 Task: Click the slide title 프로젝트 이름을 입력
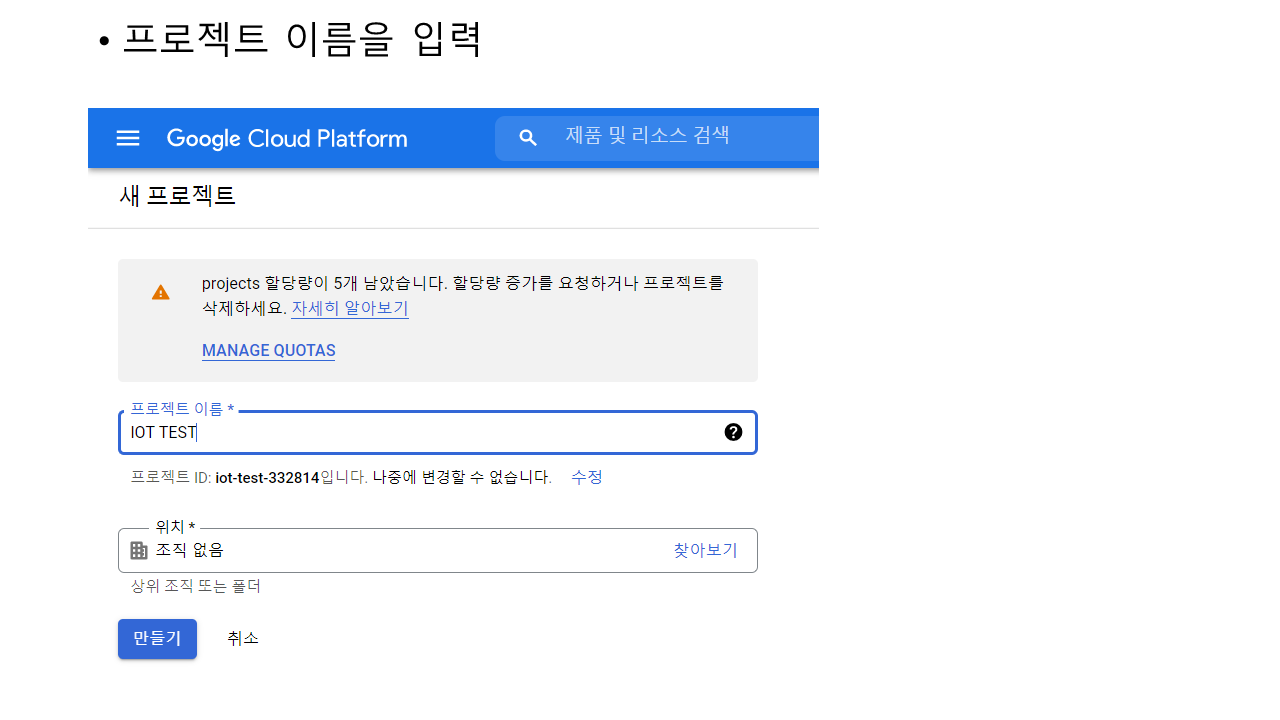(x=302, y=40)
